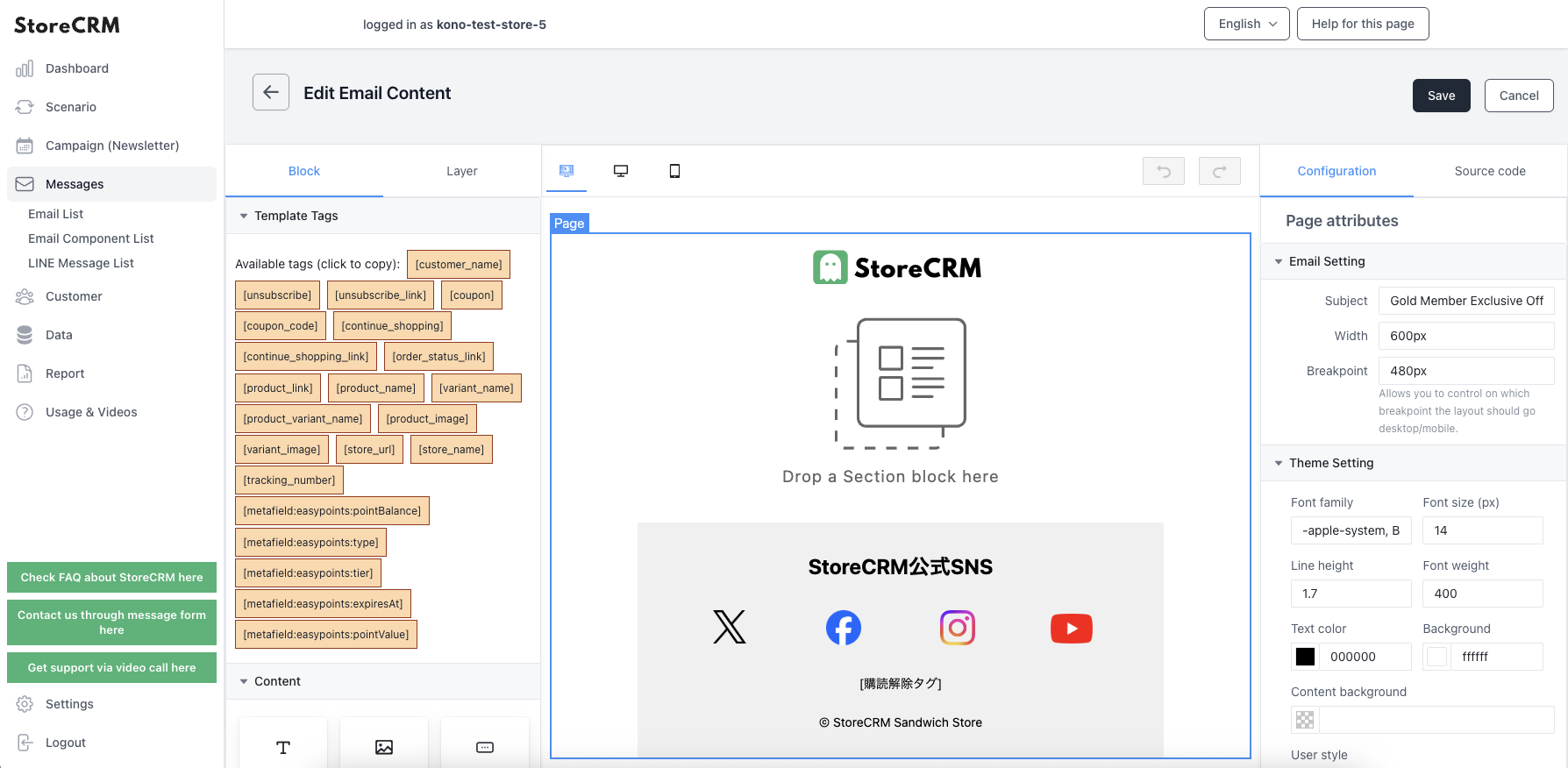This screenshot has height=768, width=1568.
Task: Open the English language dropdown
Action: click(x=1246, y=24)
